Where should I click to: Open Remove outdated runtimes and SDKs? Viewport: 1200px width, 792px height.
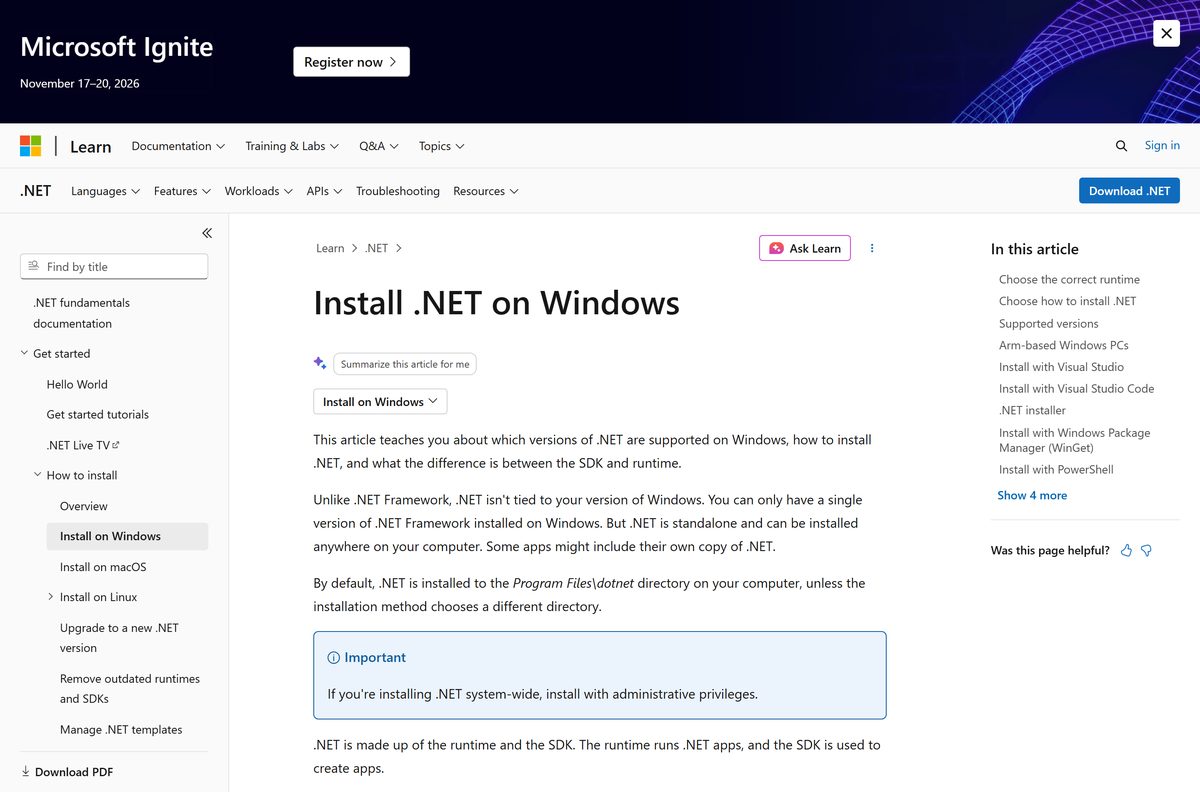[x=130, y=688]
